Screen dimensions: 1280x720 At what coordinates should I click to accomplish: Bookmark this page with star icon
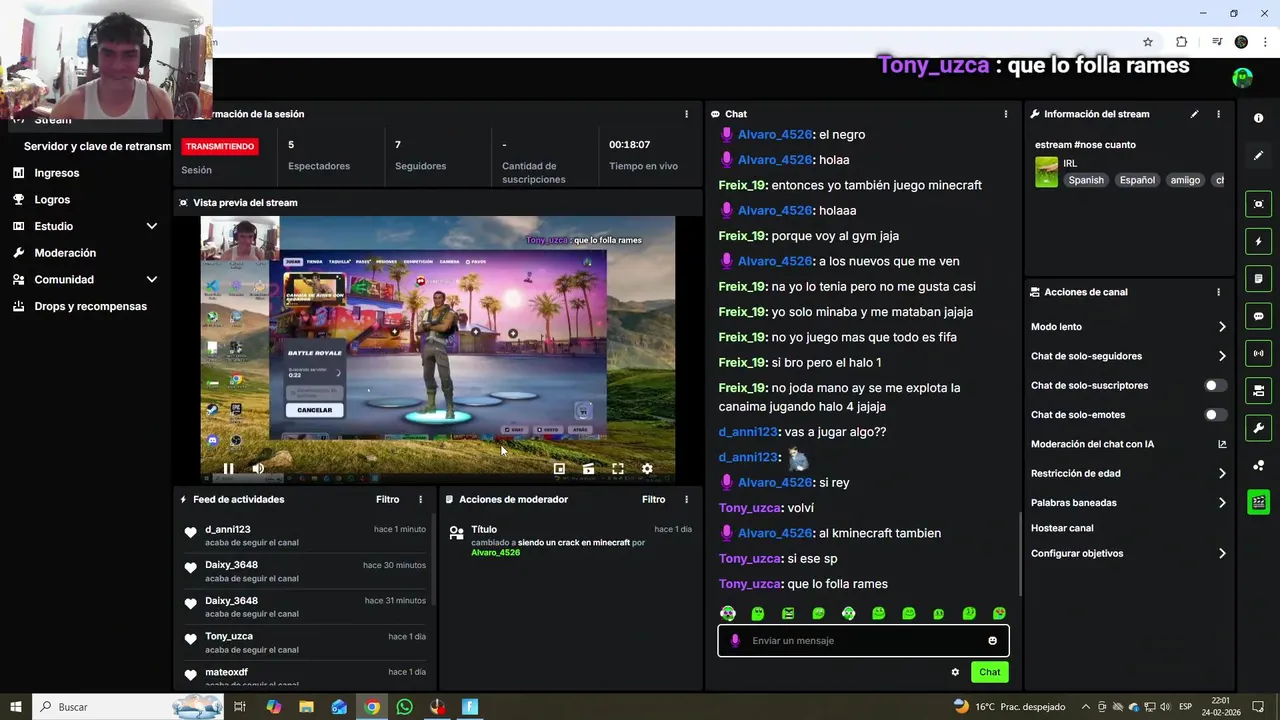(x=1148, y=42)
